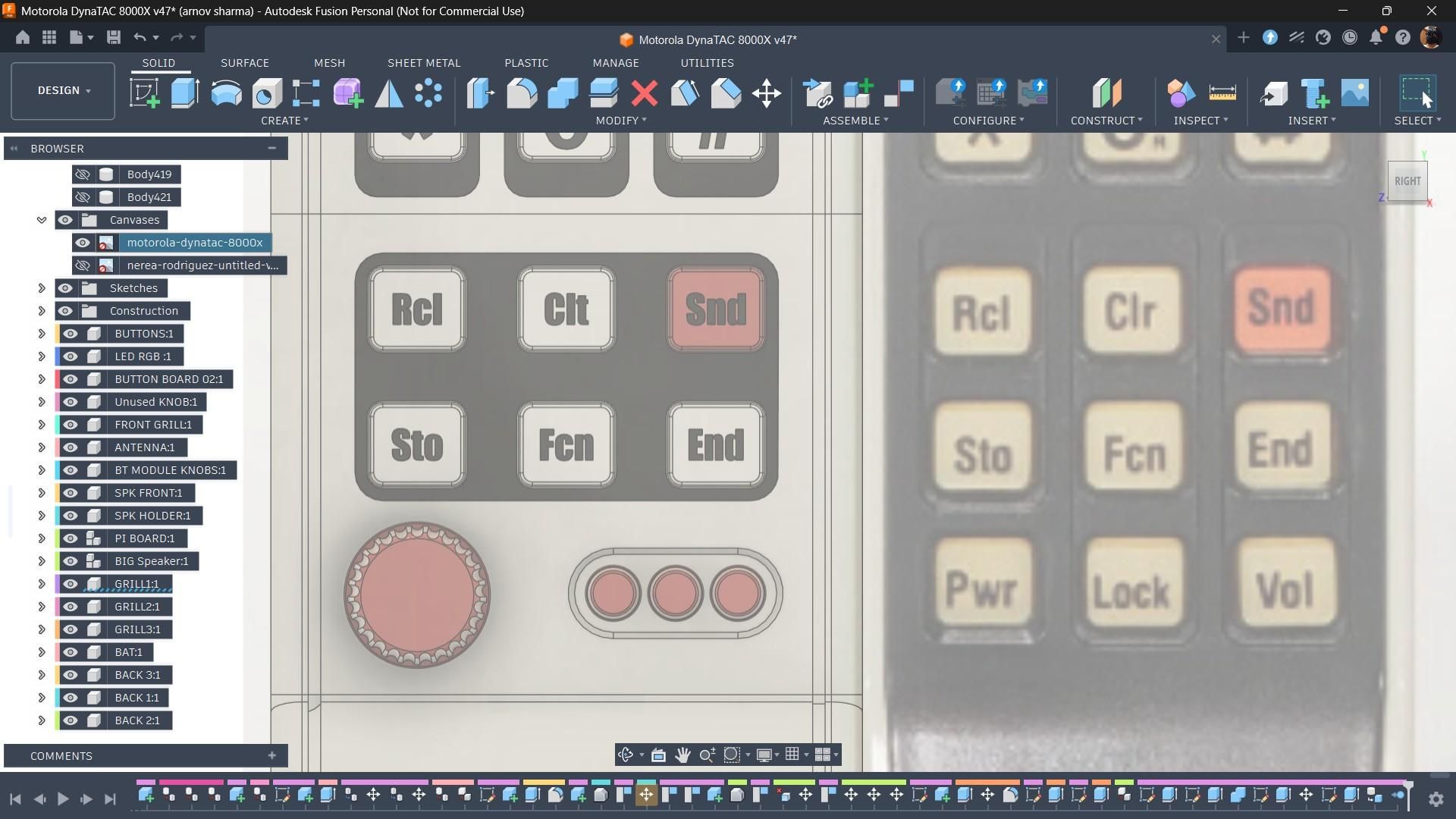Click the Insert Derive icon
This screenshot has height=819, width=1456.
tap(1274, 93)
